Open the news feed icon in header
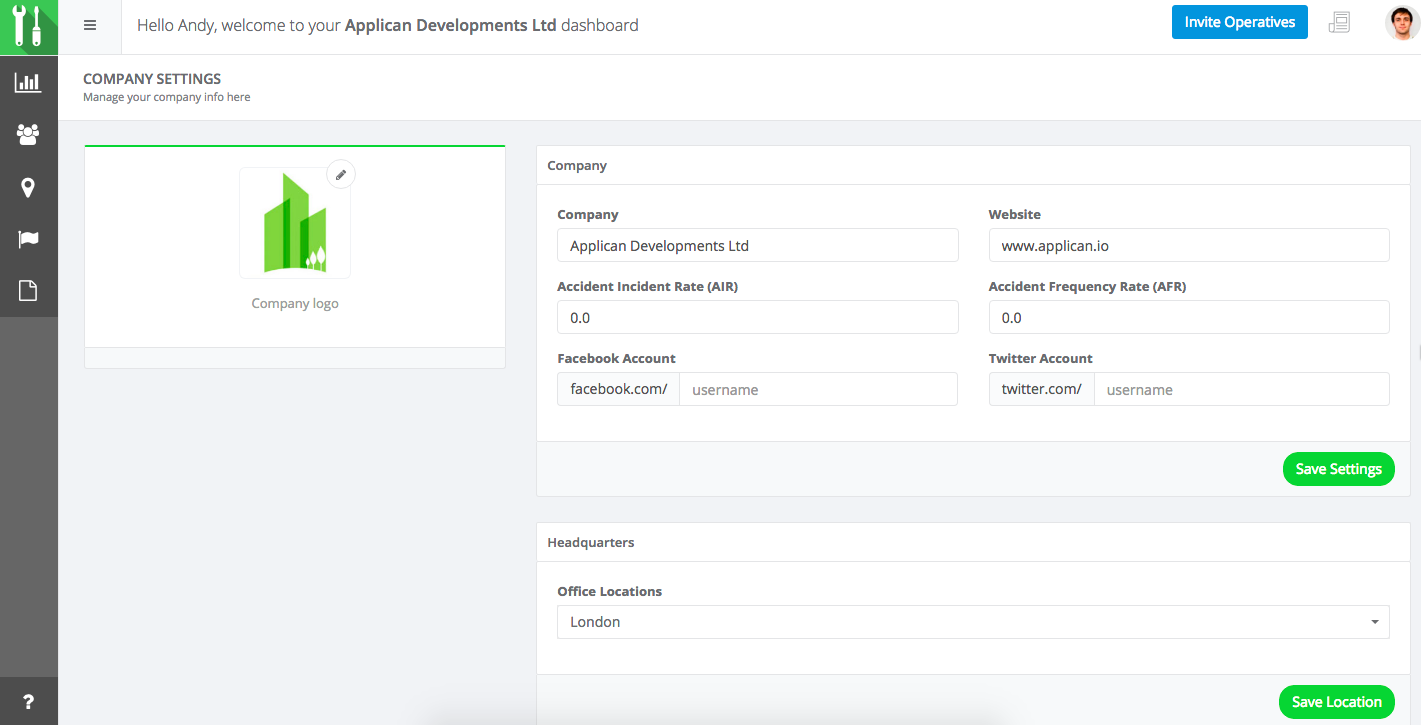 (1339, 23)
